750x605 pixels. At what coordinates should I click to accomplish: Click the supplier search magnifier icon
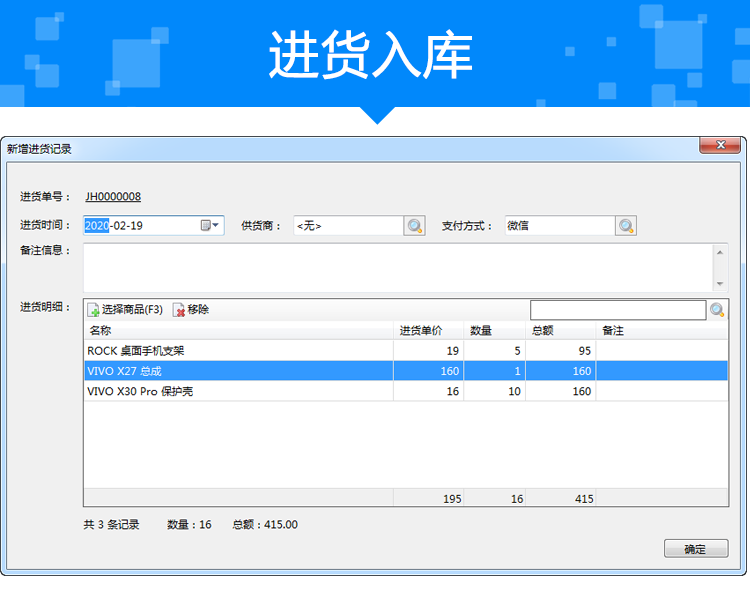[414, 226]
